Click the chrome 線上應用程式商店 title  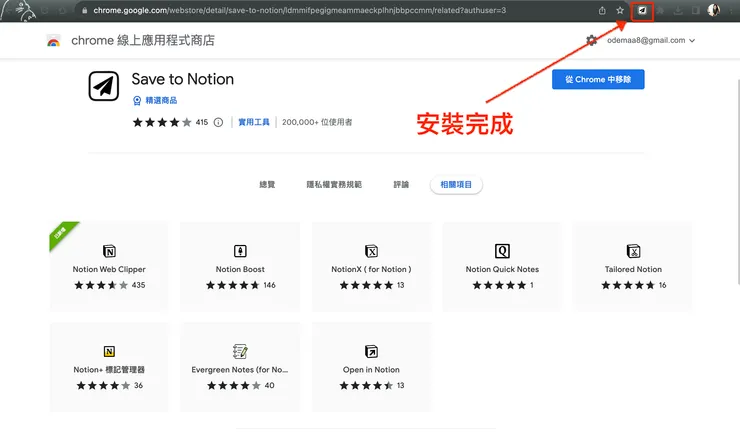coord(143,41)
